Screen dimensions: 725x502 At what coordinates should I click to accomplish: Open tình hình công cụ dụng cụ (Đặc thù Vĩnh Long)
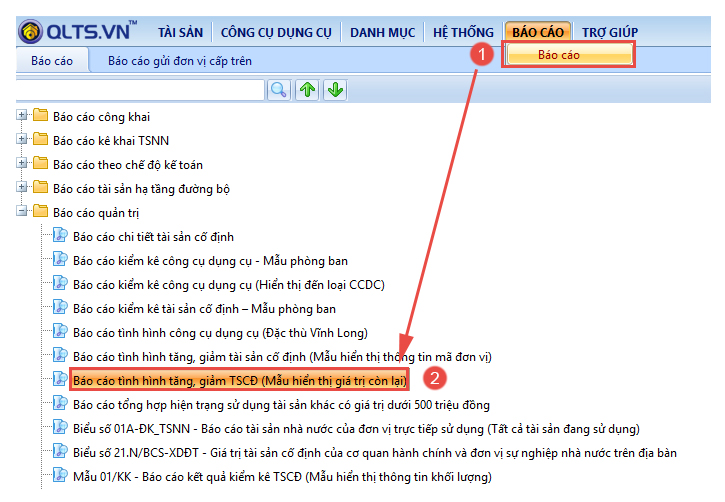coord(220,333)
